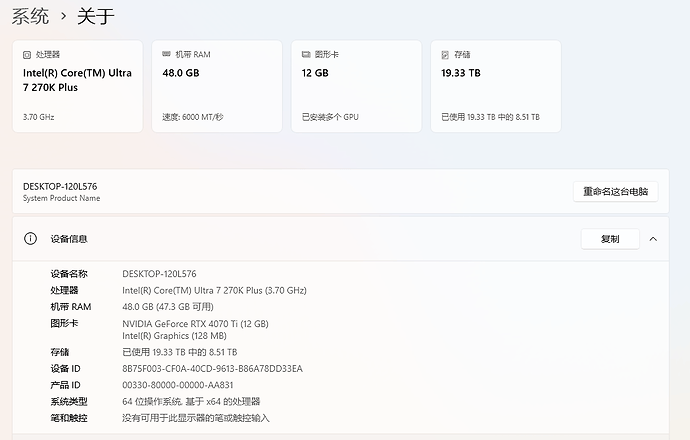Click DESKTOP-120L576 value in 设备名称 row
Screen dimensions: 690x440
(159, 274)
